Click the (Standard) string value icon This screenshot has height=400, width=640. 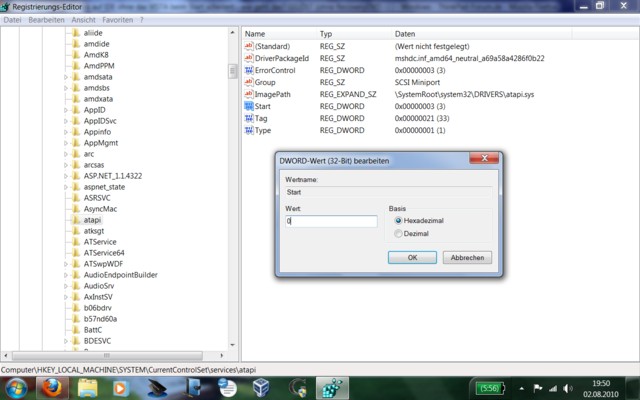tap(249, 46)
